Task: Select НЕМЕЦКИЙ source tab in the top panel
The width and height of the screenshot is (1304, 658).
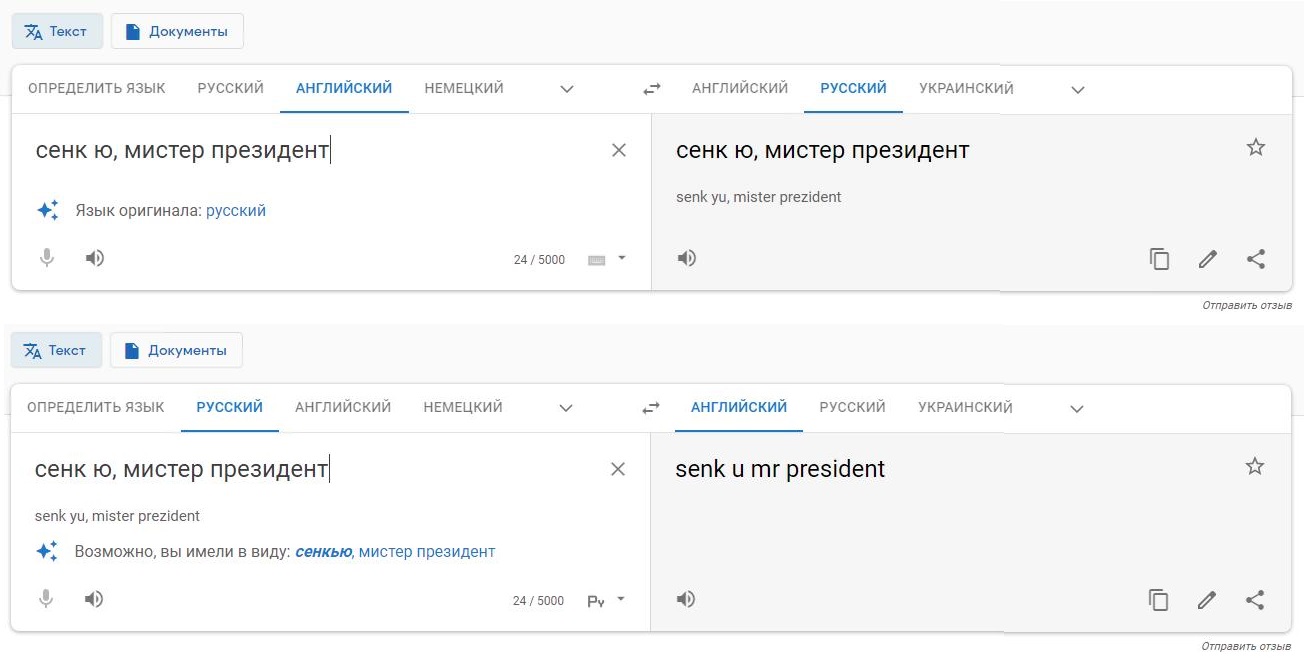Action: tap(464, 88)
